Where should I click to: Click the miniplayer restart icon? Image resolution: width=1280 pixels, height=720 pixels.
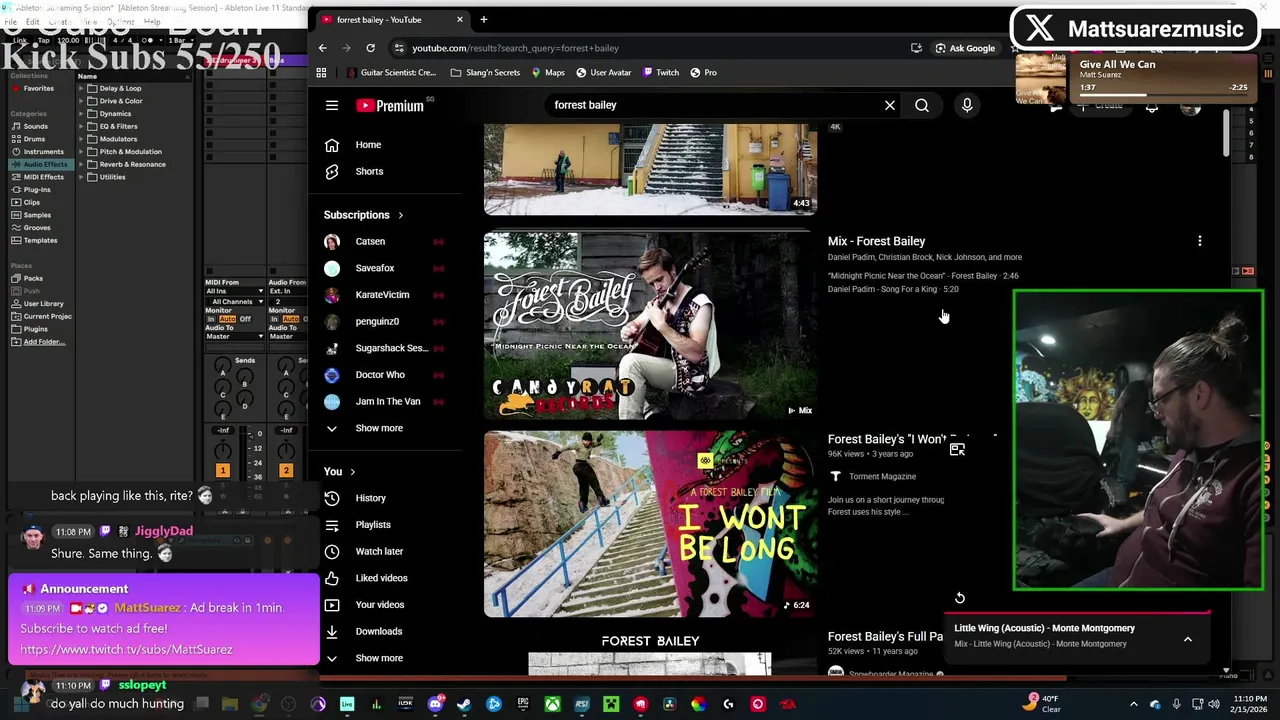point(959,598)
